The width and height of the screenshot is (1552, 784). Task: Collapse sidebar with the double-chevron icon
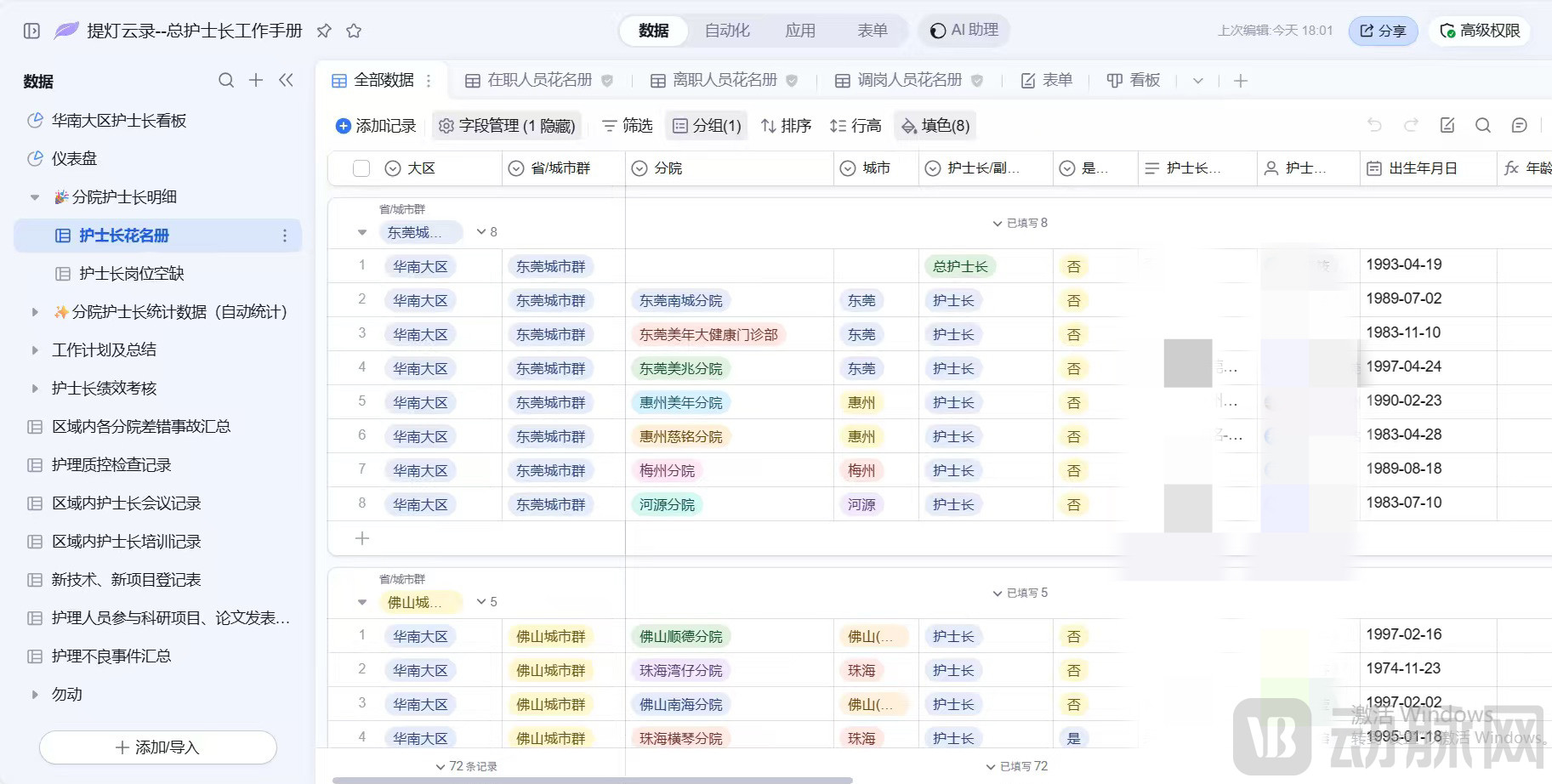point(287,80)
